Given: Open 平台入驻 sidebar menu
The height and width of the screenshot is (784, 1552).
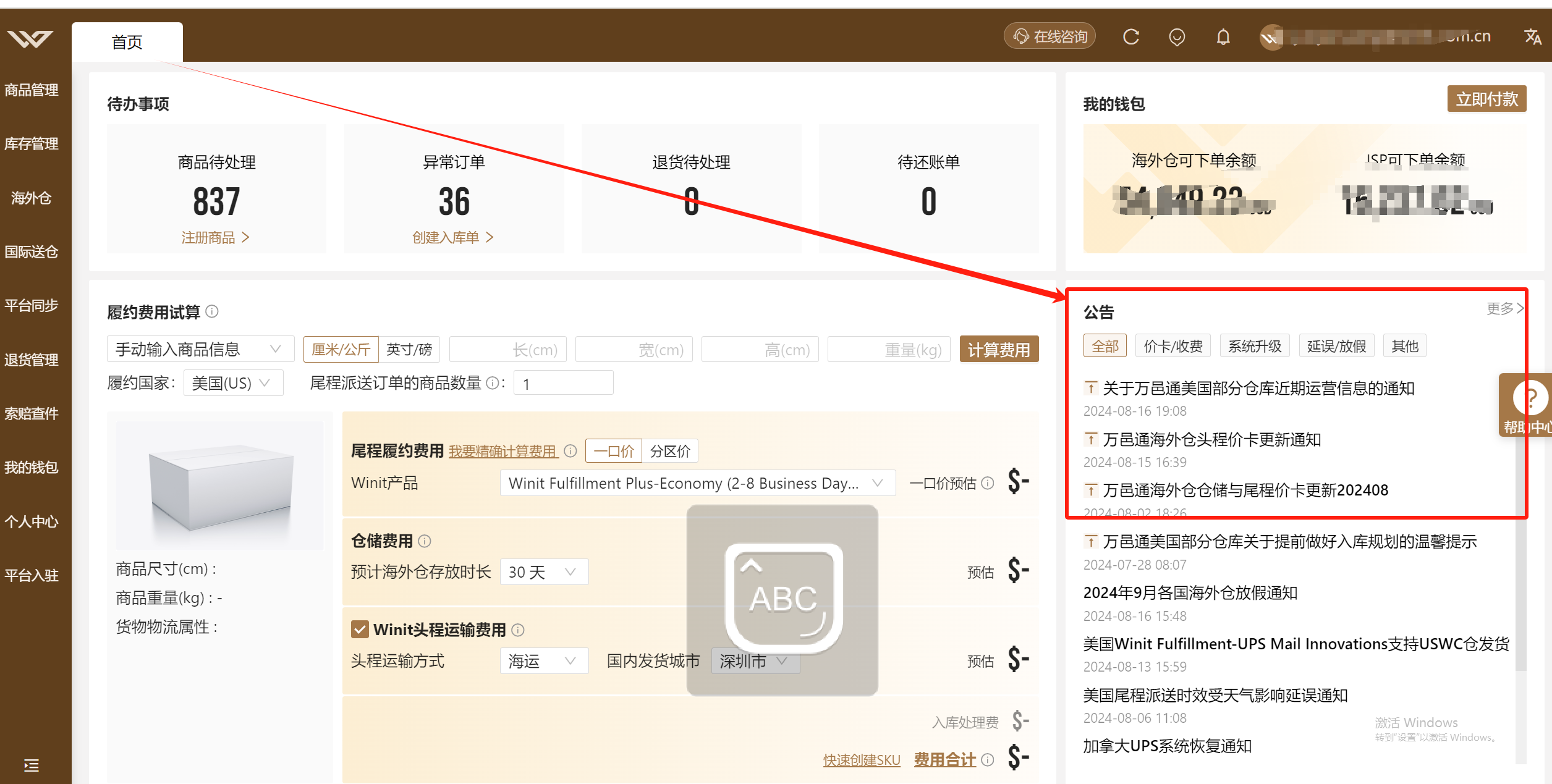Looking at the screenshot, I should [32, 575].
